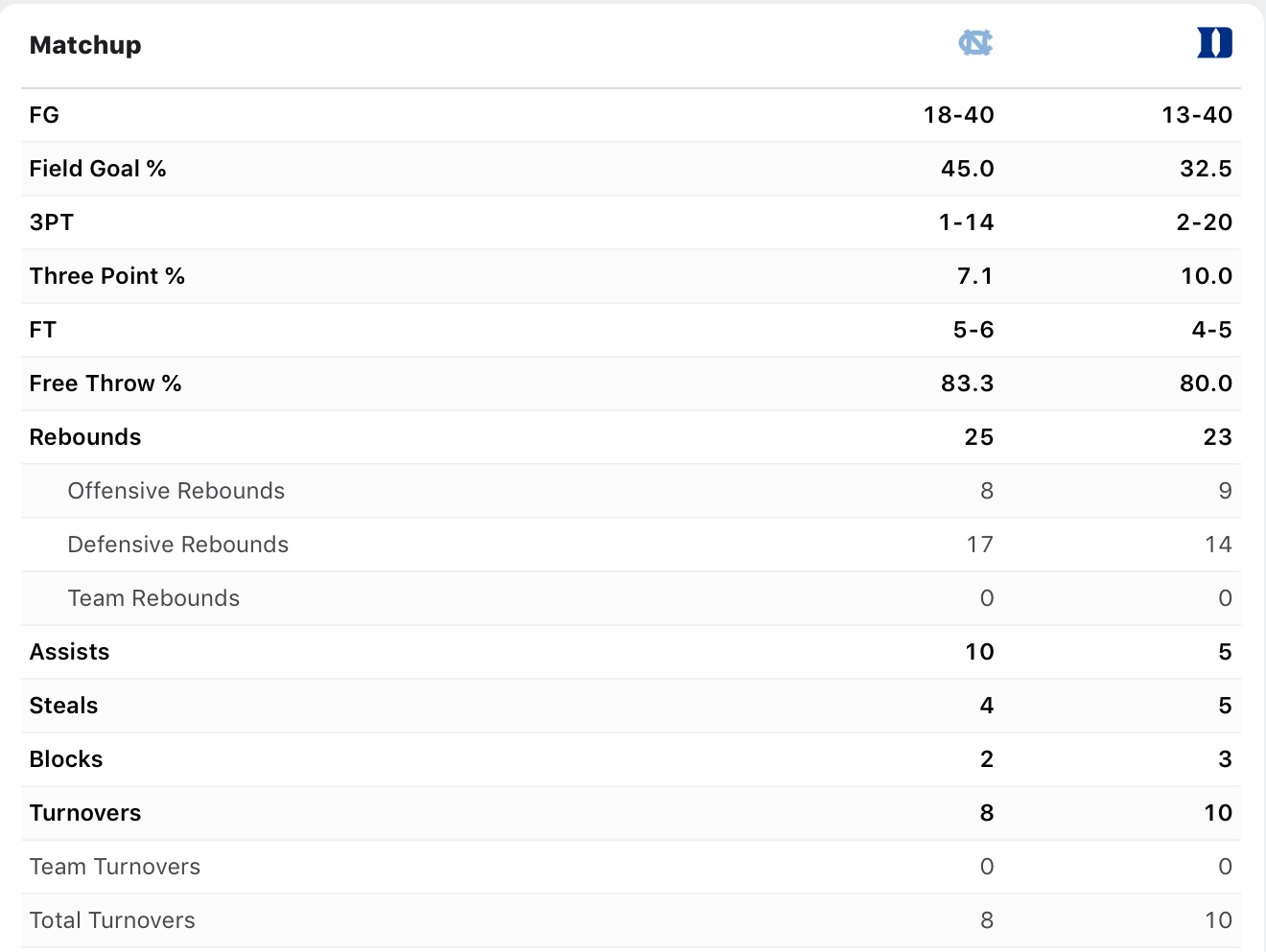
Task: Click the North Carolina team logo
Action: (975, 43)
